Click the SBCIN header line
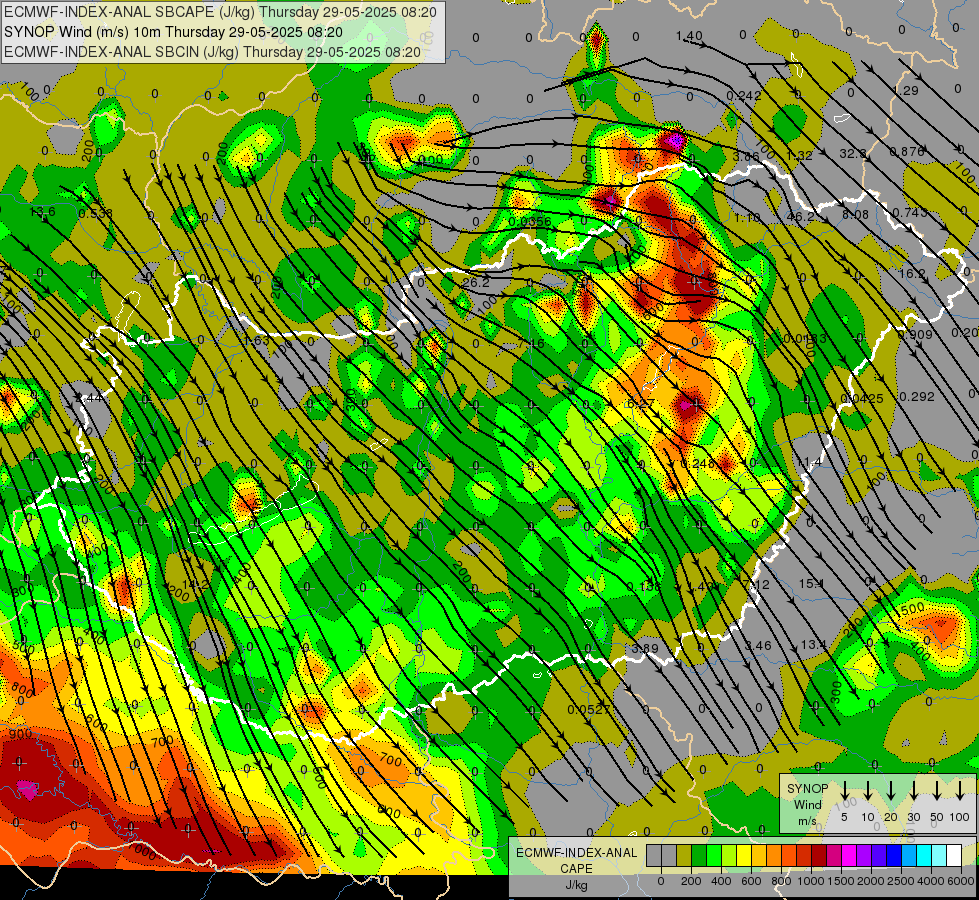The height and width of the screenshot is (900, 979). (x=212, y=52)
